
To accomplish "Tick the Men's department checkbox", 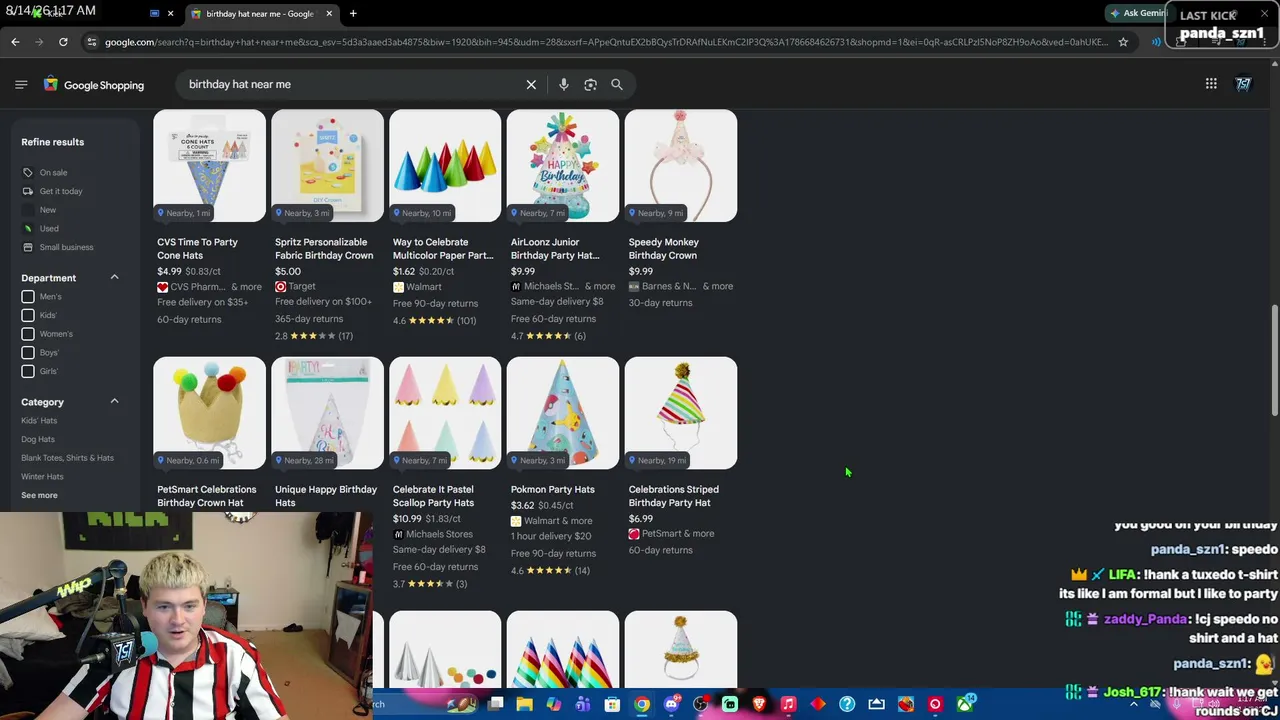I will point(28,297).
